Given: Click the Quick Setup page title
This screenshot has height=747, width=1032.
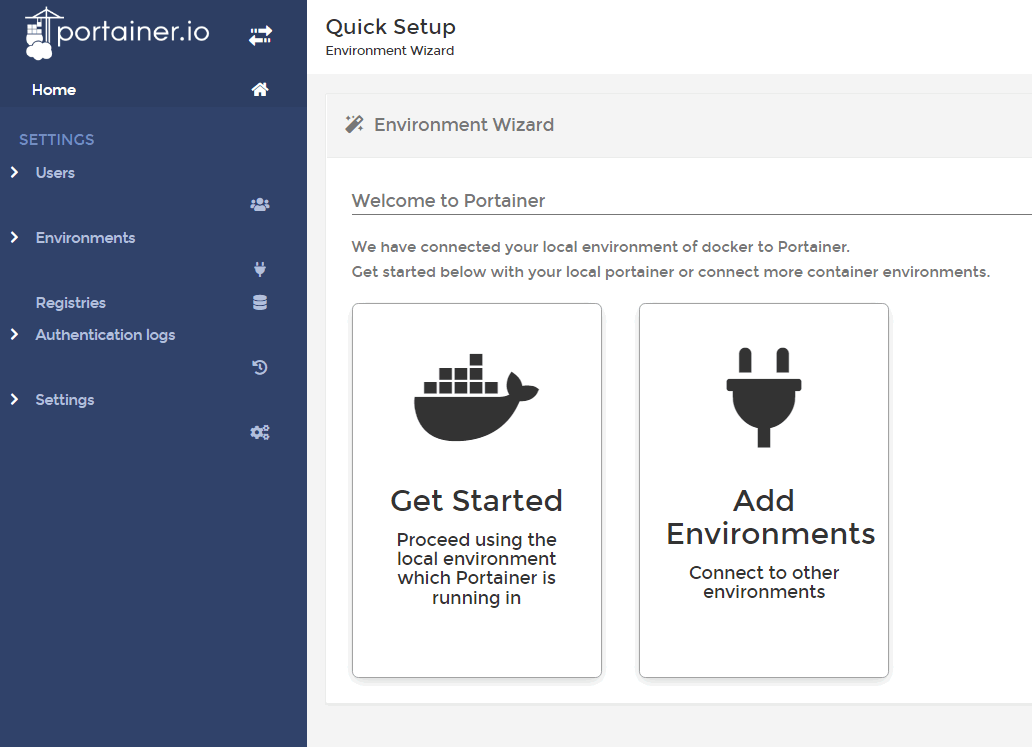Looking at the screenshot, I should point(390,27).
